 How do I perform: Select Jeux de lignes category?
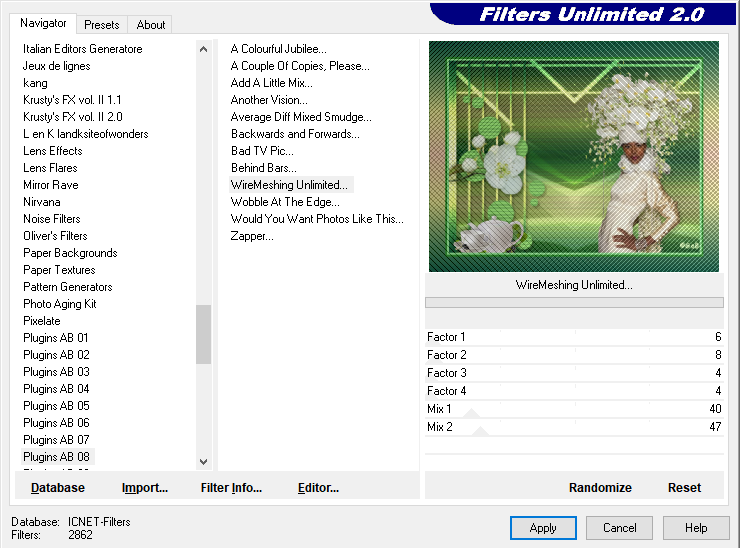point(57,66)
